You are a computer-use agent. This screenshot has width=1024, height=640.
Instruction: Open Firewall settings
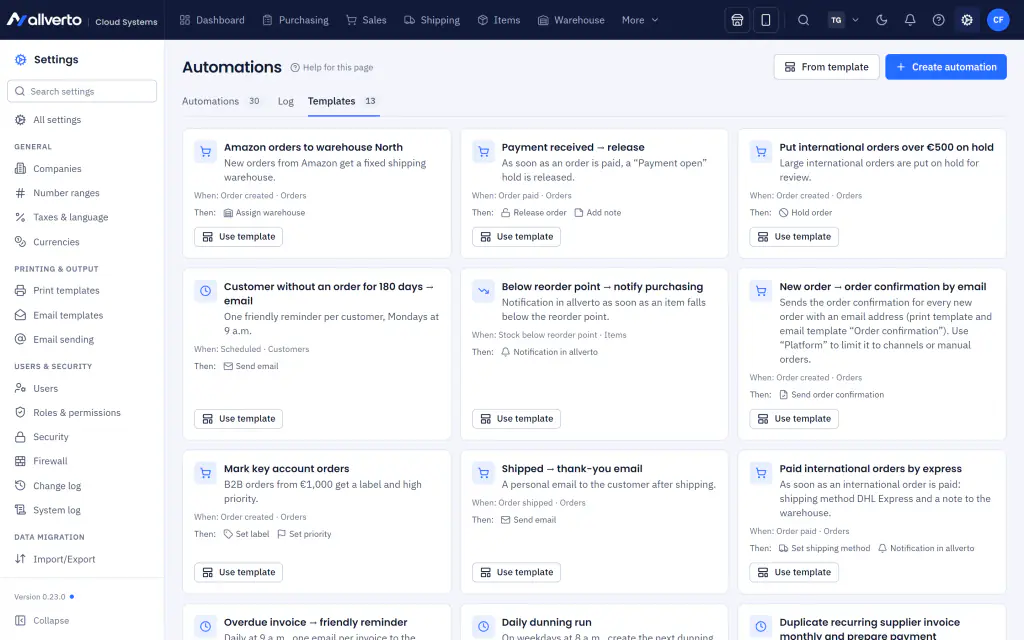click(x=82, y=461)
